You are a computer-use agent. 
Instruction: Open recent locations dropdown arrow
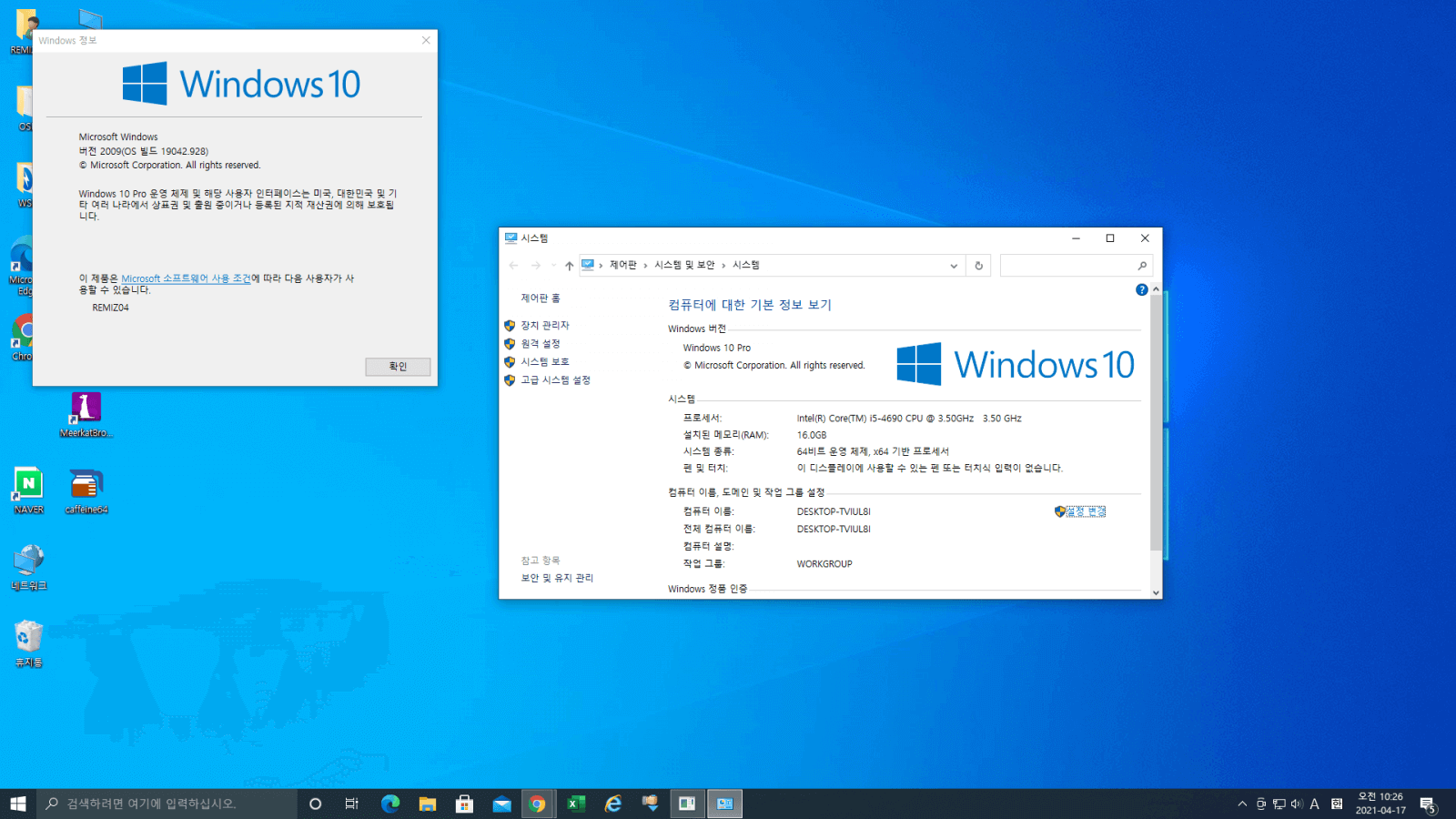[553, 266]
